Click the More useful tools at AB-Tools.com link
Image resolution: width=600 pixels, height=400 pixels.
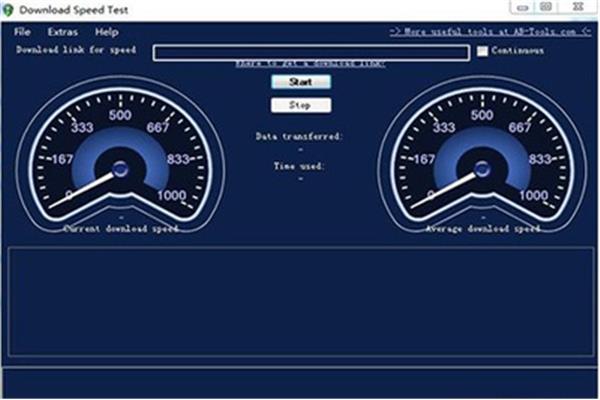(x=491, y=31)
